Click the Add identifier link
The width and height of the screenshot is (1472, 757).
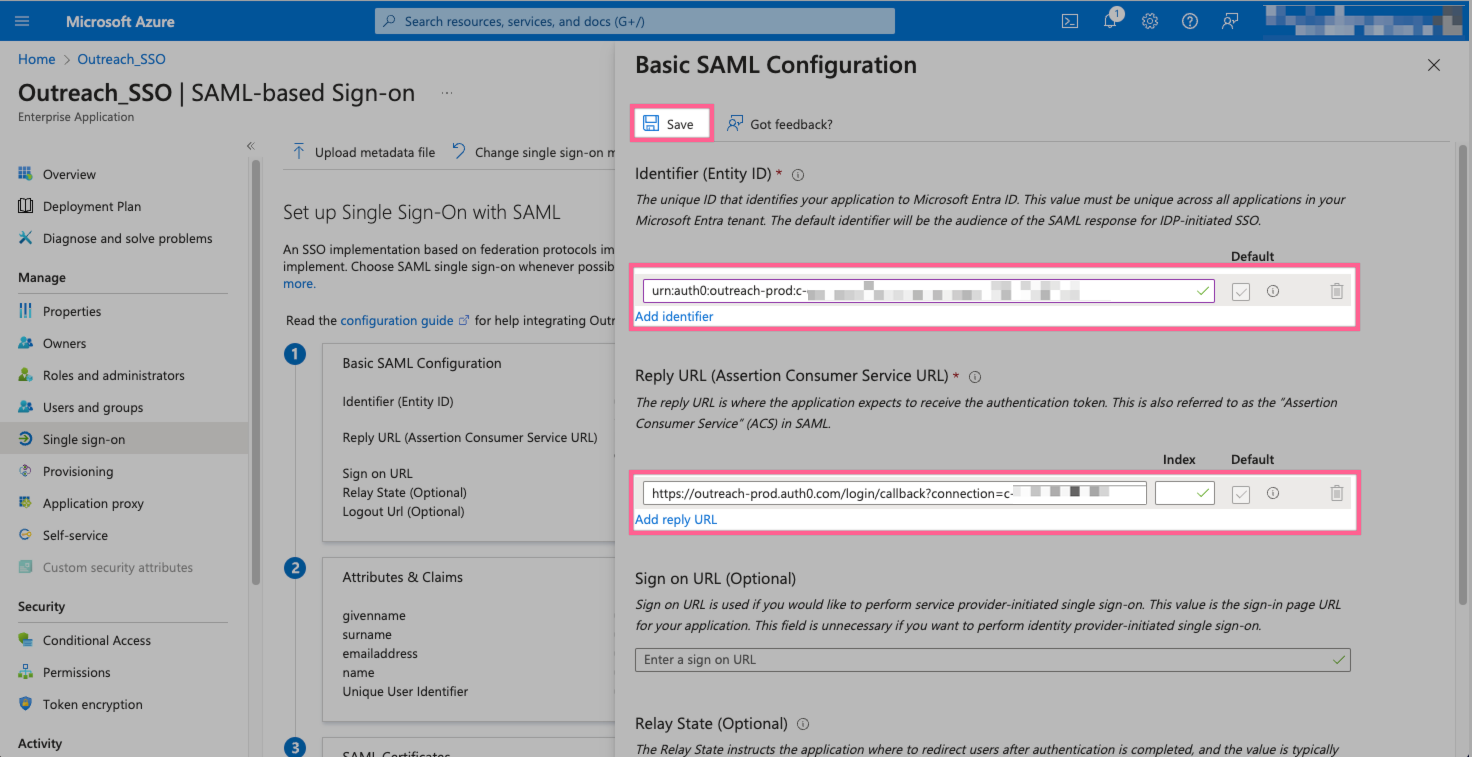[674, 316]
